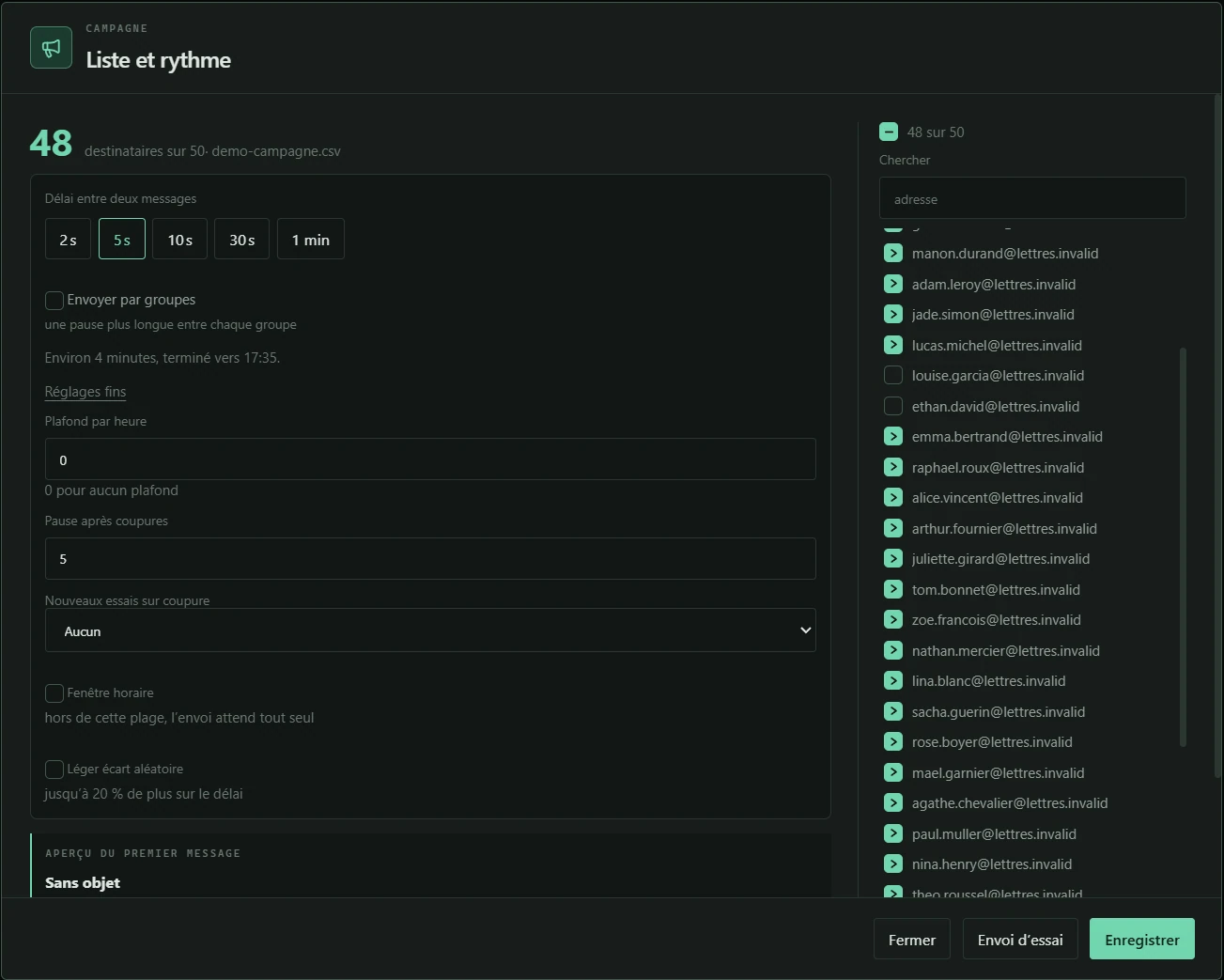Uncheck paul.muller@lettres.invalid recipient
1224x980 pixels.
pos(893,833)
